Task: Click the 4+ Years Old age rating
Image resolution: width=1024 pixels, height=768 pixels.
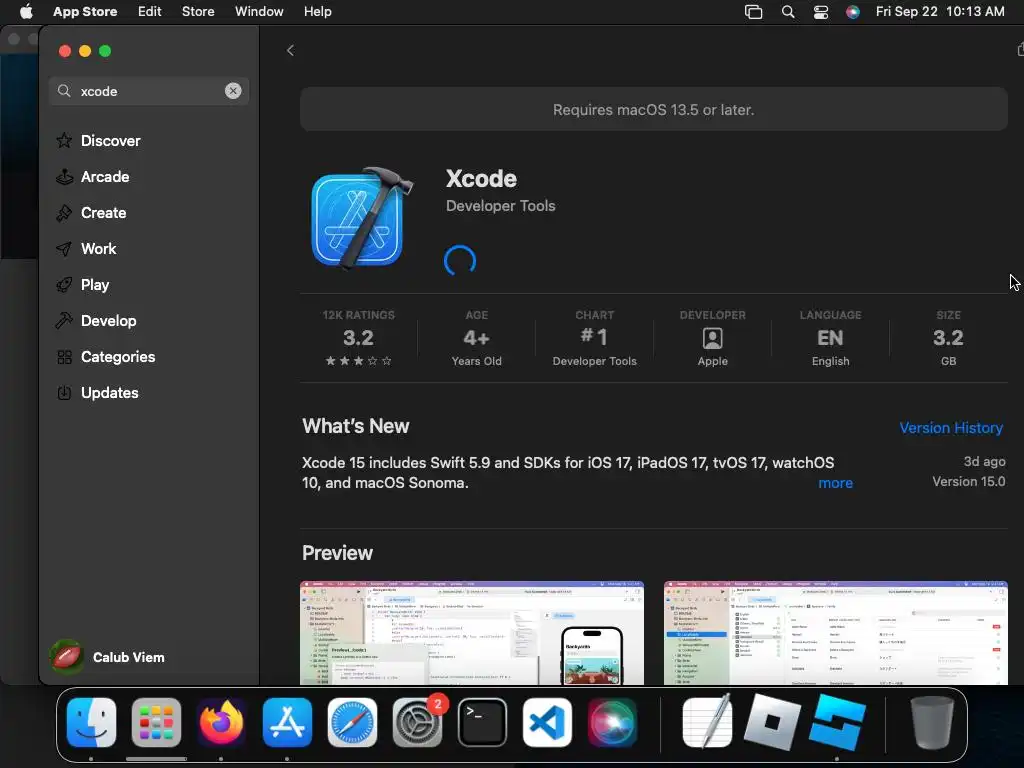Action: click(477, 338)
